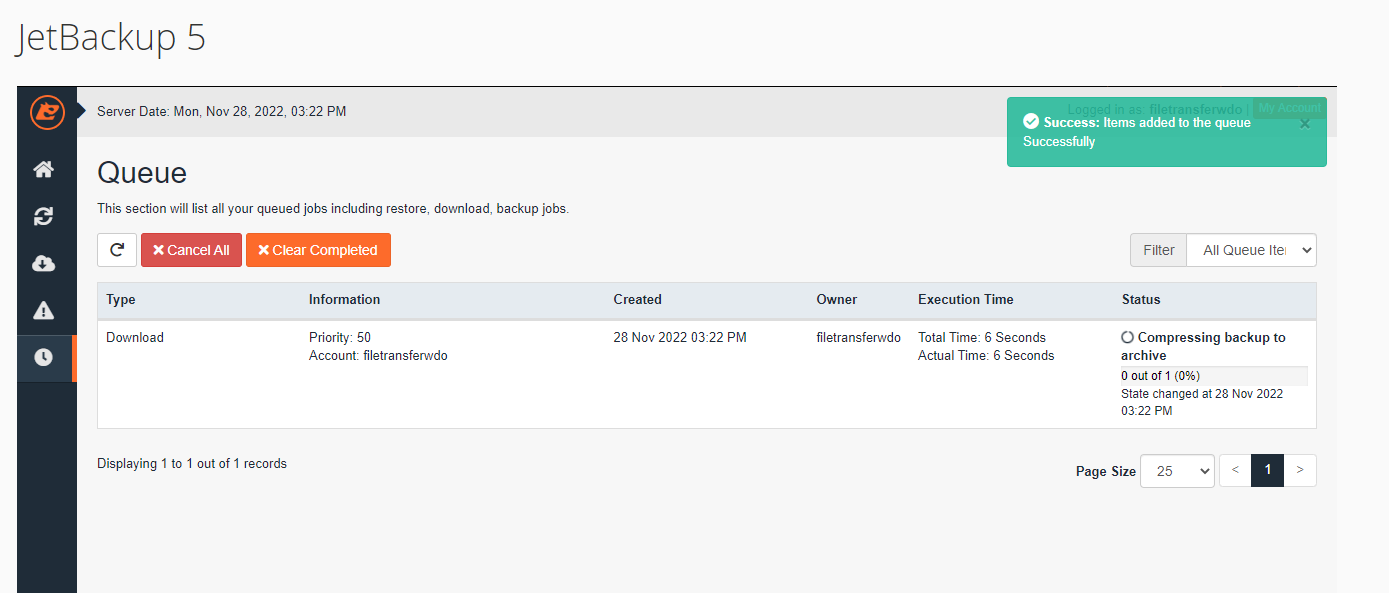Screen dimensions: 1389x593
Task: Click the Type column header
Action: (121, 299)
